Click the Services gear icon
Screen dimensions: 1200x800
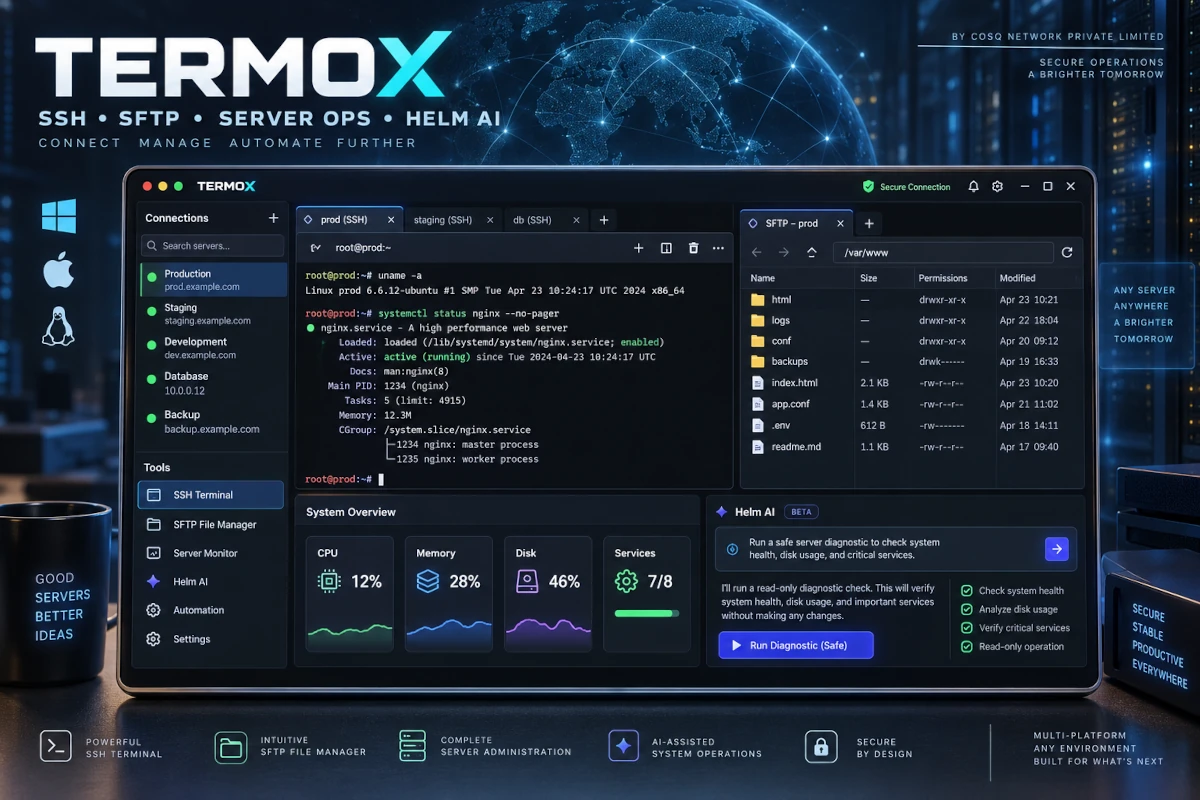(x=627, y=581)
